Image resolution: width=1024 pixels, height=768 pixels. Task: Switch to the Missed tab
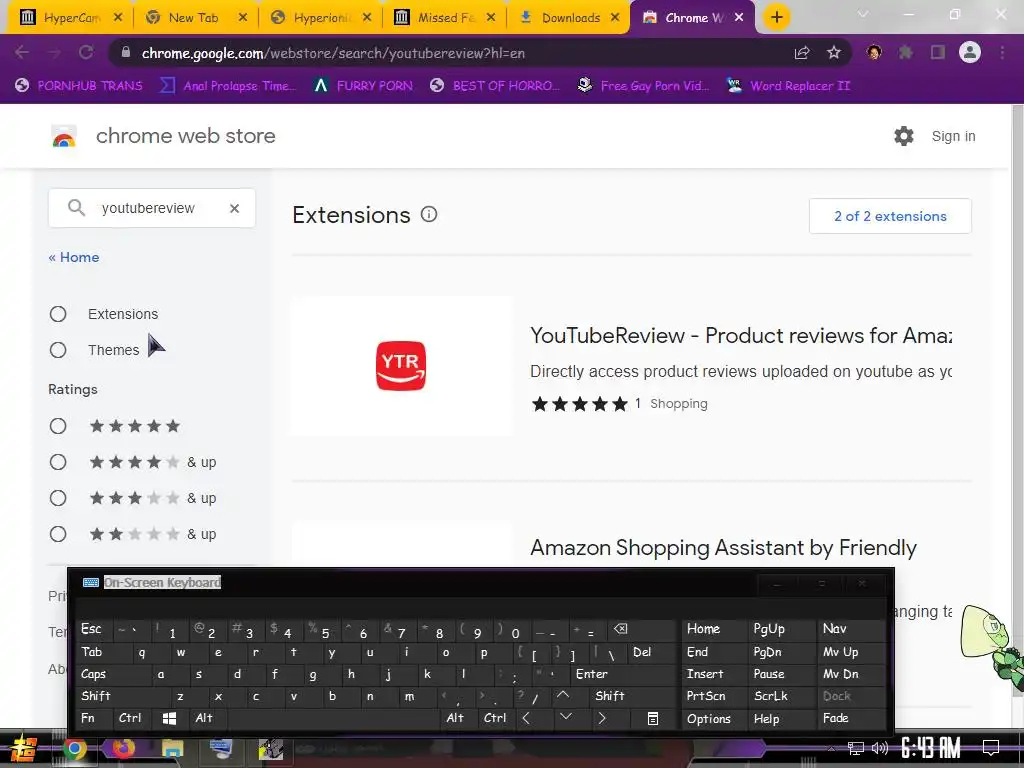coord(443,18)
